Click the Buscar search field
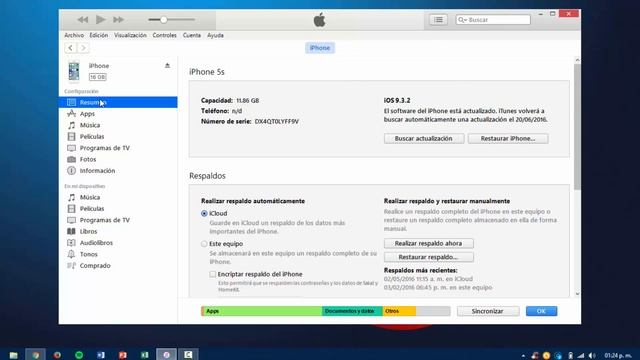This screenshot has width=640, height=360. [493, 20]
